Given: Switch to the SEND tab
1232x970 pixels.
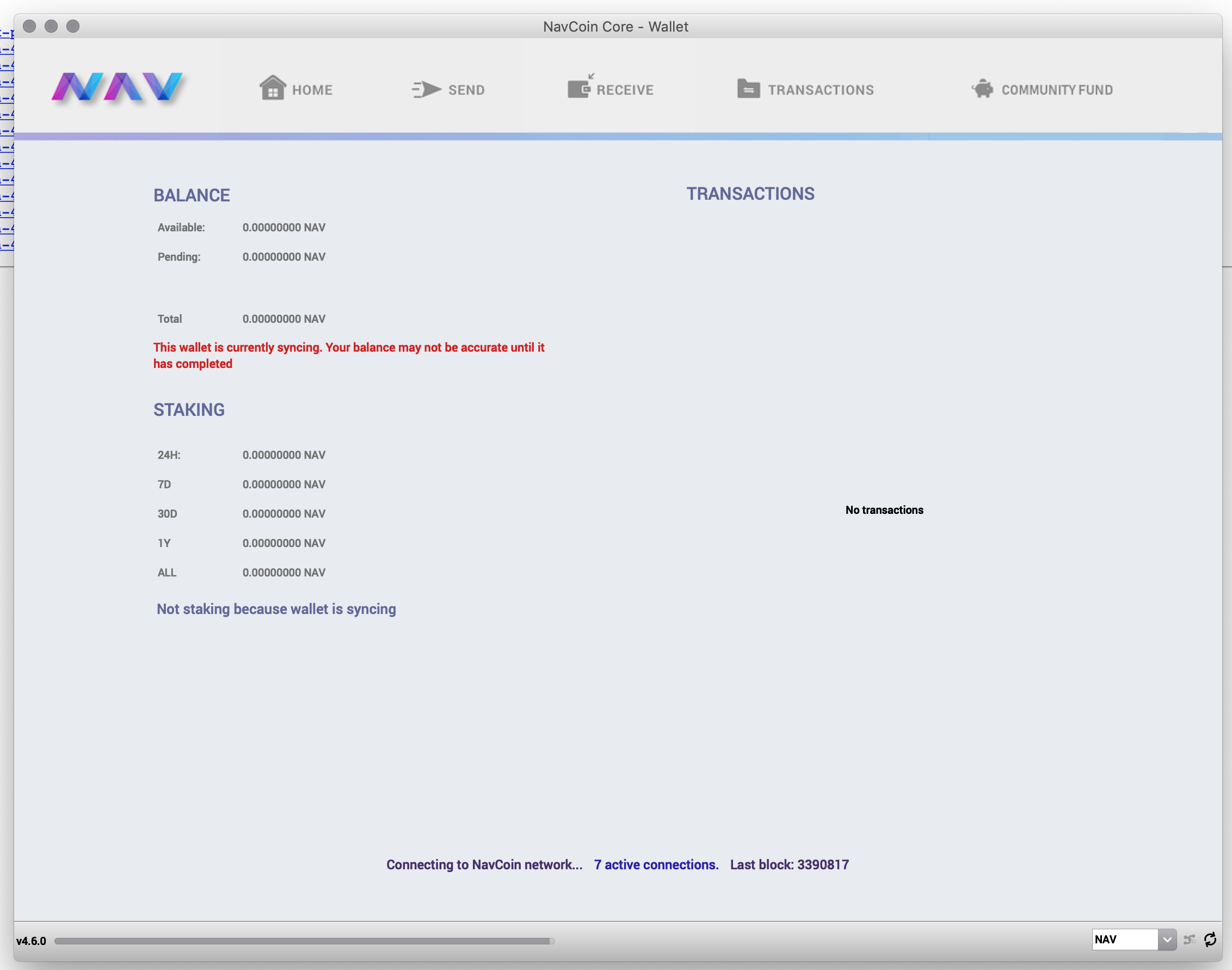Looking at the screenshot, I should 466,90.
